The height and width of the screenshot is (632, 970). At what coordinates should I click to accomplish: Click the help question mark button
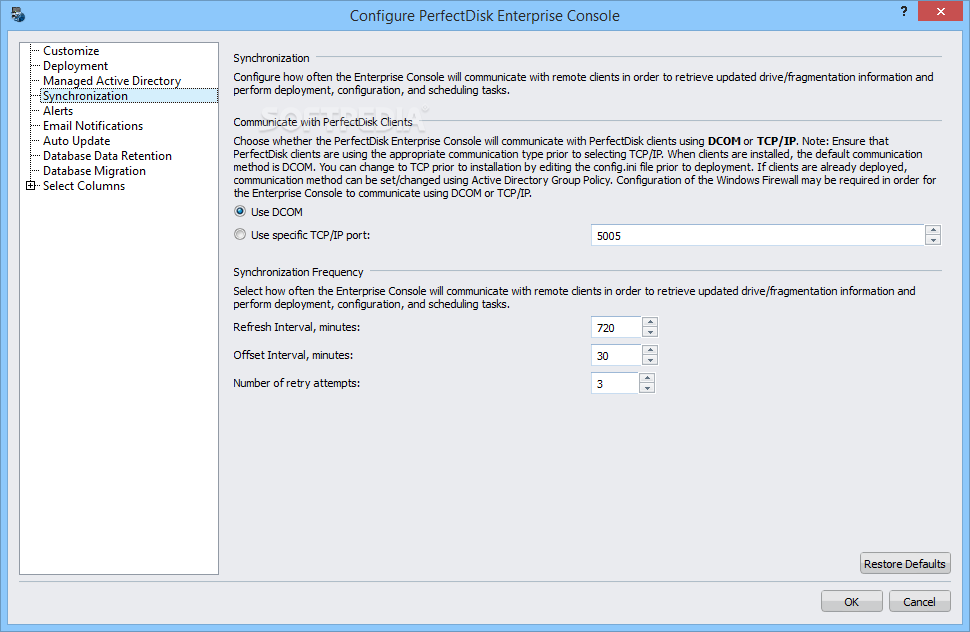[x=904, y=11]
